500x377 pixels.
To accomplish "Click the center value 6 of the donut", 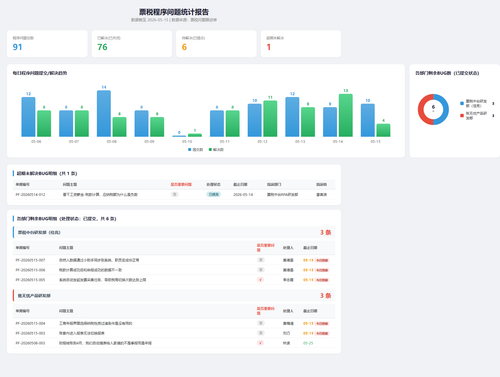I will point(433,107).
